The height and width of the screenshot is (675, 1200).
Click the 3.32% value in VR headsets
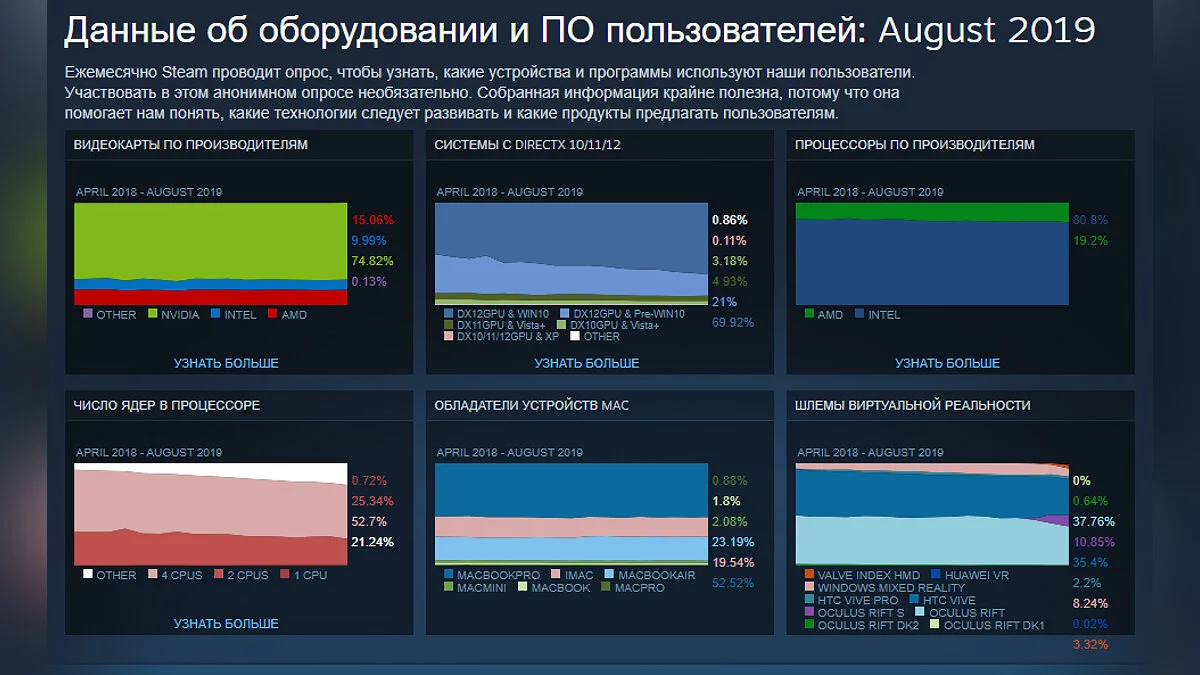pos(1090,644)
